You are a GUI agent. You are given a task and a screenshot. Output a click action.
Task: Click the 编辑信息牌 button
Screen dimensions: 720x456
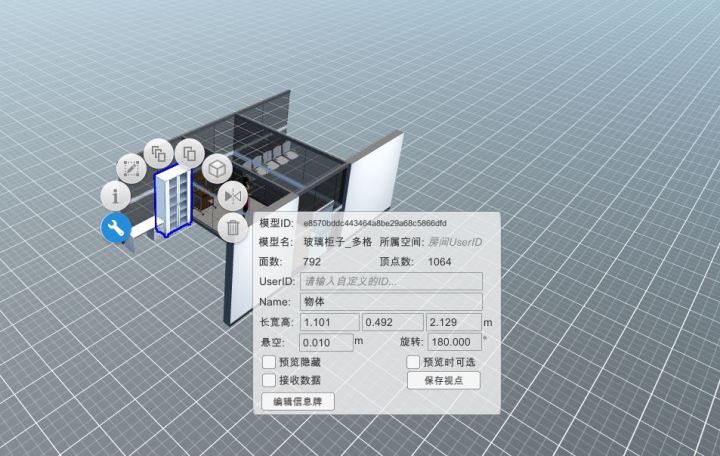coord(298,402)
